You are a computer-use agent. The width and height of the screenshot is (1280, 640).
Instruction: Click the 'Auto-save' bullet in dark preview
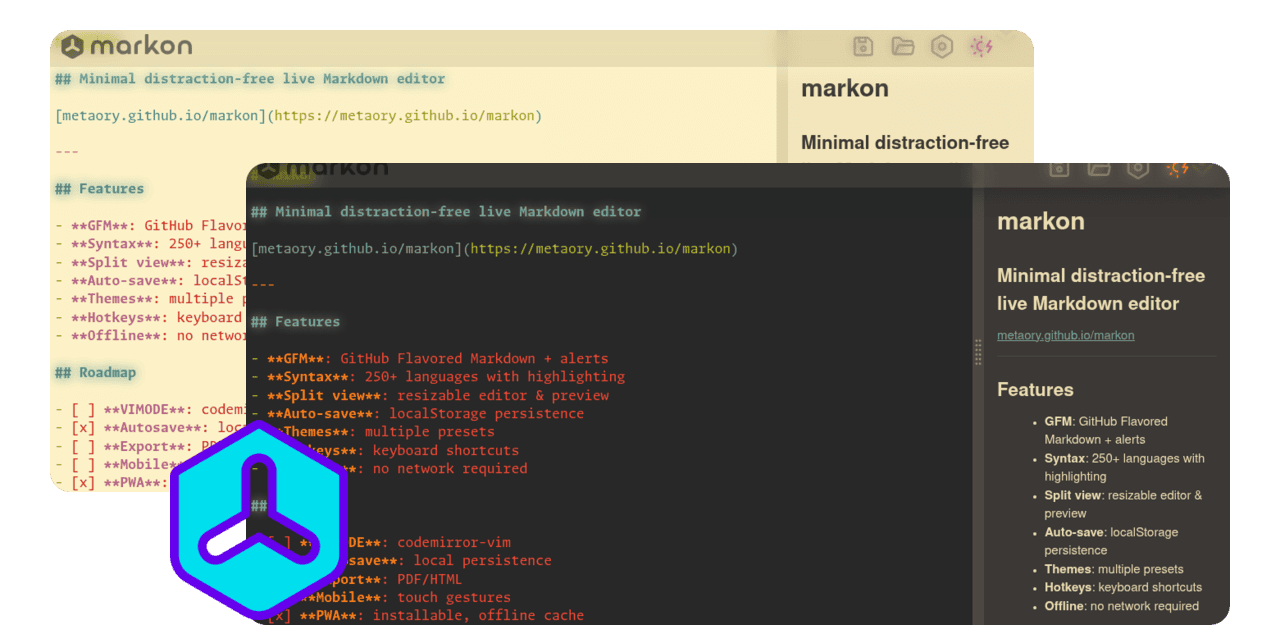pyautogui.click(x=1111, y=541)
